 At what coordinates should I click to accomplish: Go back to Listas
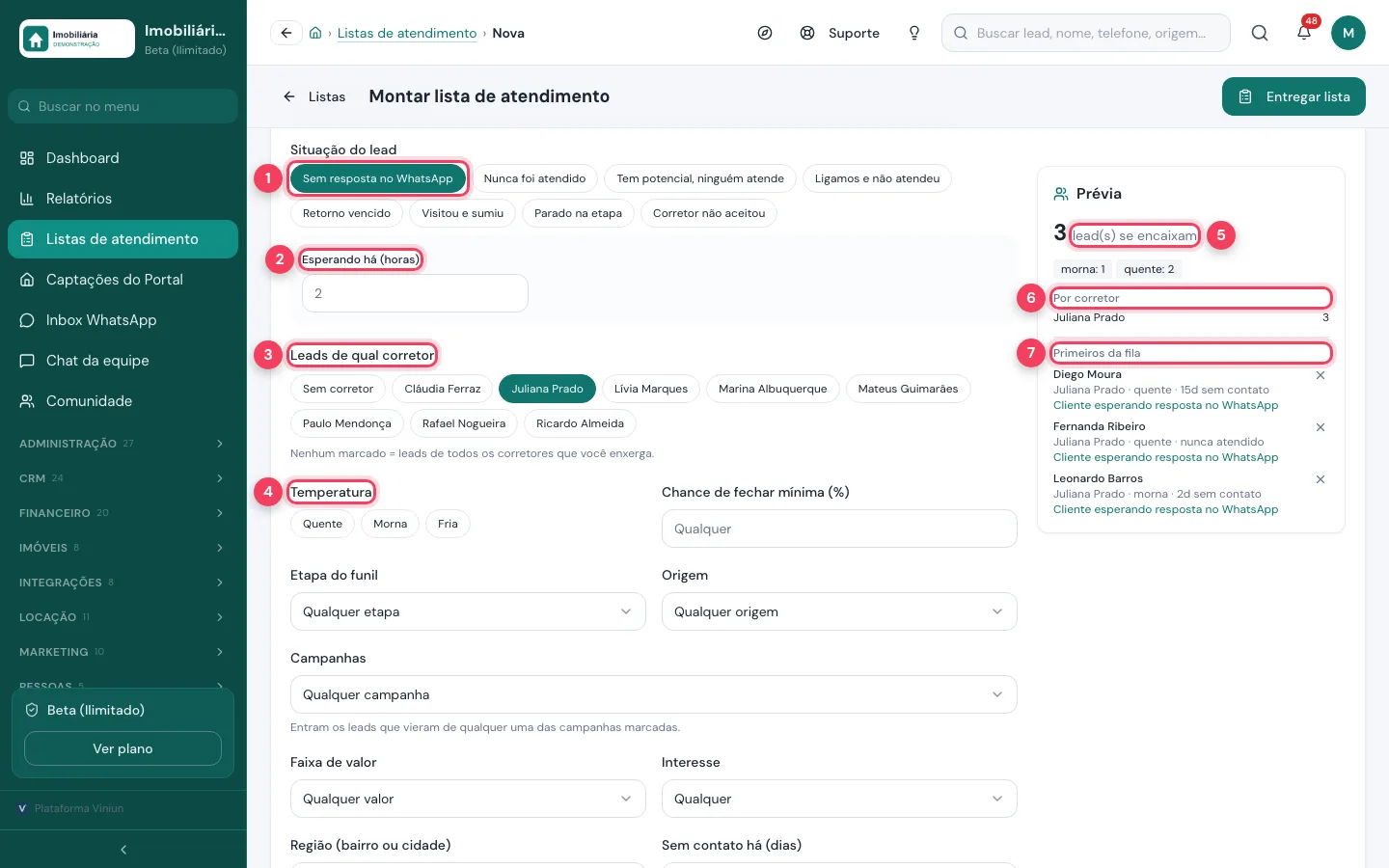[314, 96]
